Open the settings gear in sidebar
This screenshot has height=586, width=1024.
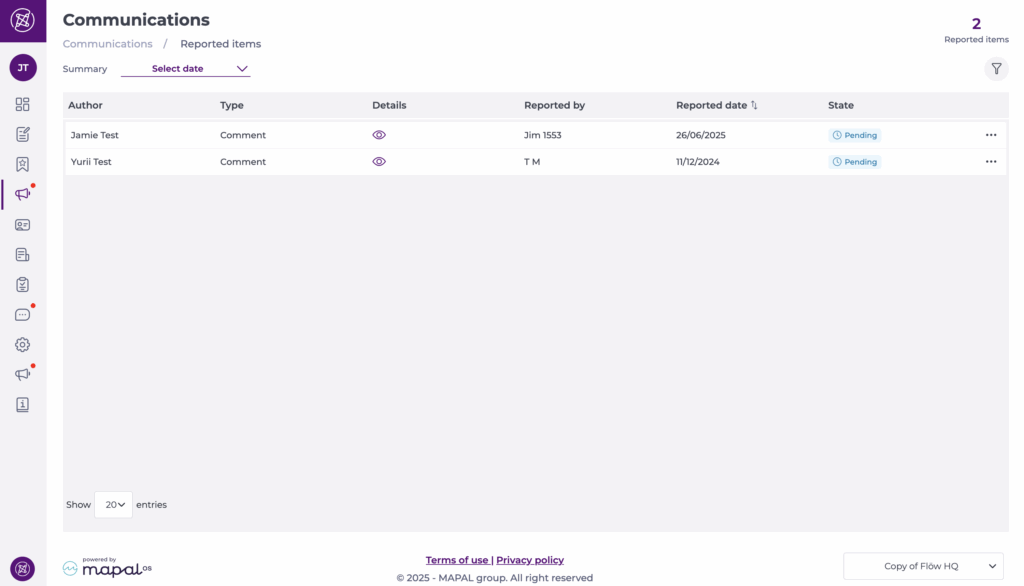22,345
